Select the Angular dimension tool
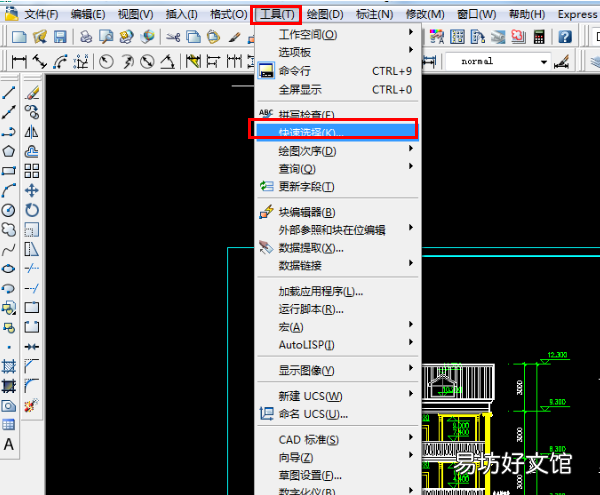The width and height of the screenshot is (600, 495). 167,61
